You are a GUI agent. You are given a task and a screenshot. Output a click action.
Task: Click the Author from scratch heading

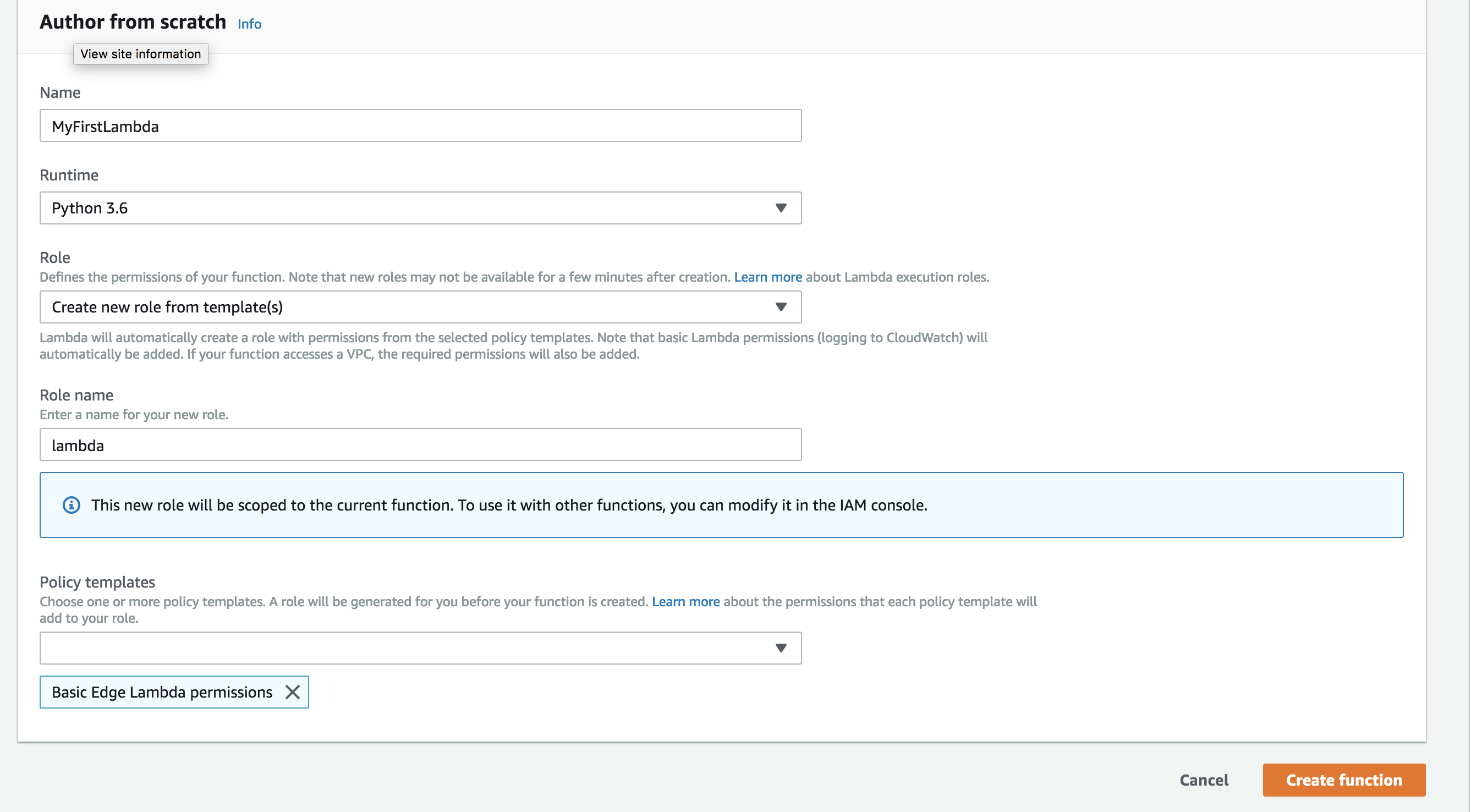[x=133, y=21]
